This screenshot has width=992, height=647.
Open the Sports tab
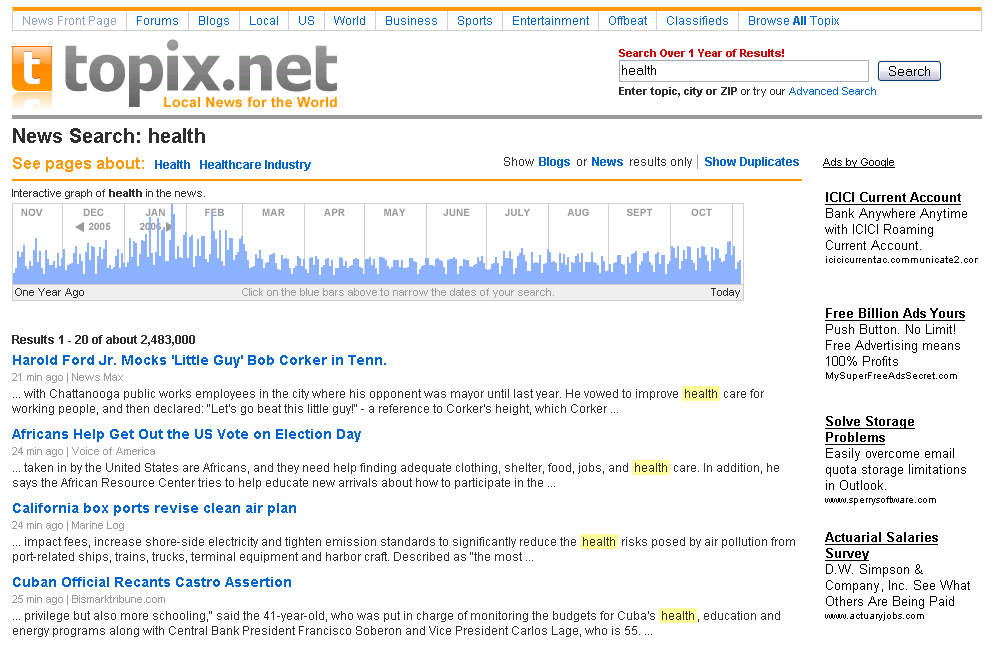pyautogui.click(x=474, y=21)
